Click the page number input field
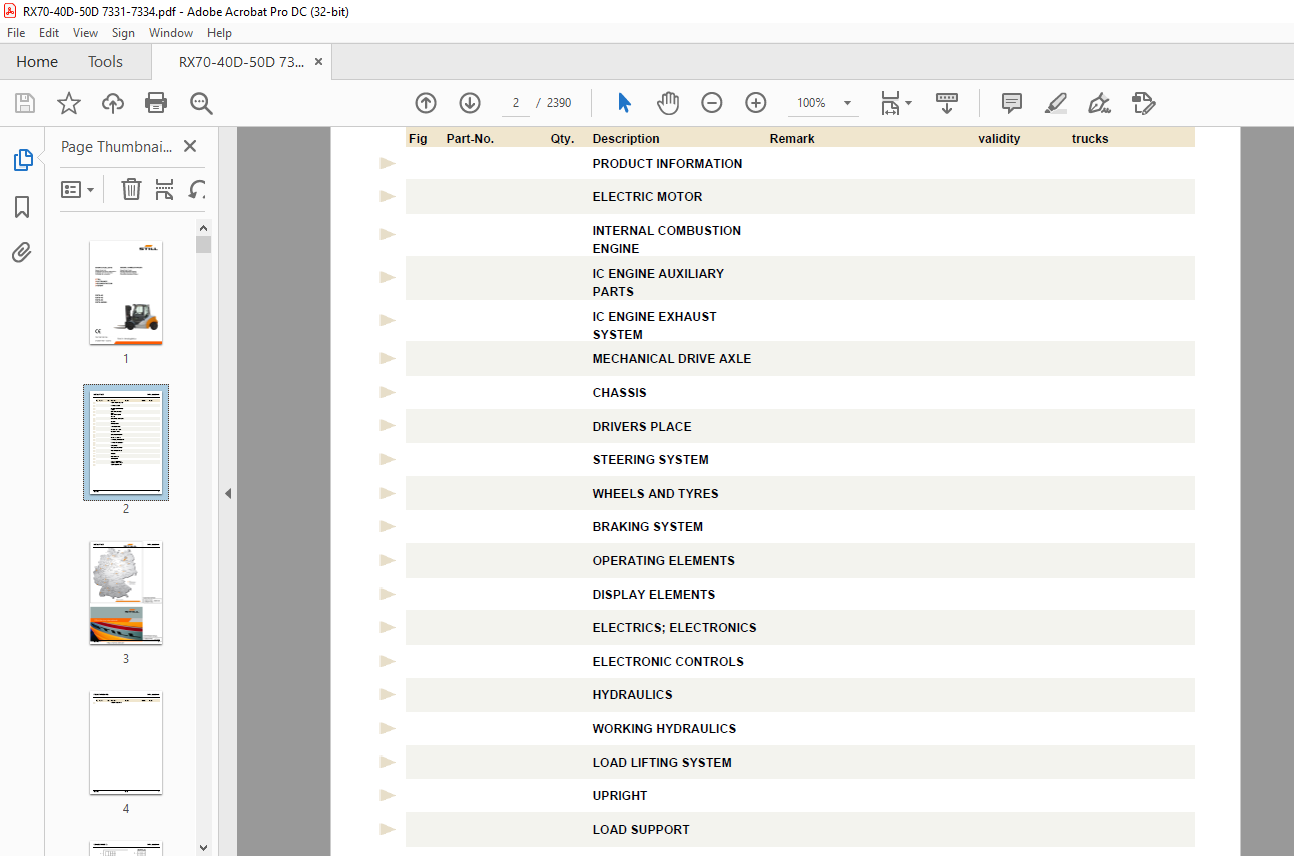1294x856 pixels. pyautogui.click(x=515, y=103)
